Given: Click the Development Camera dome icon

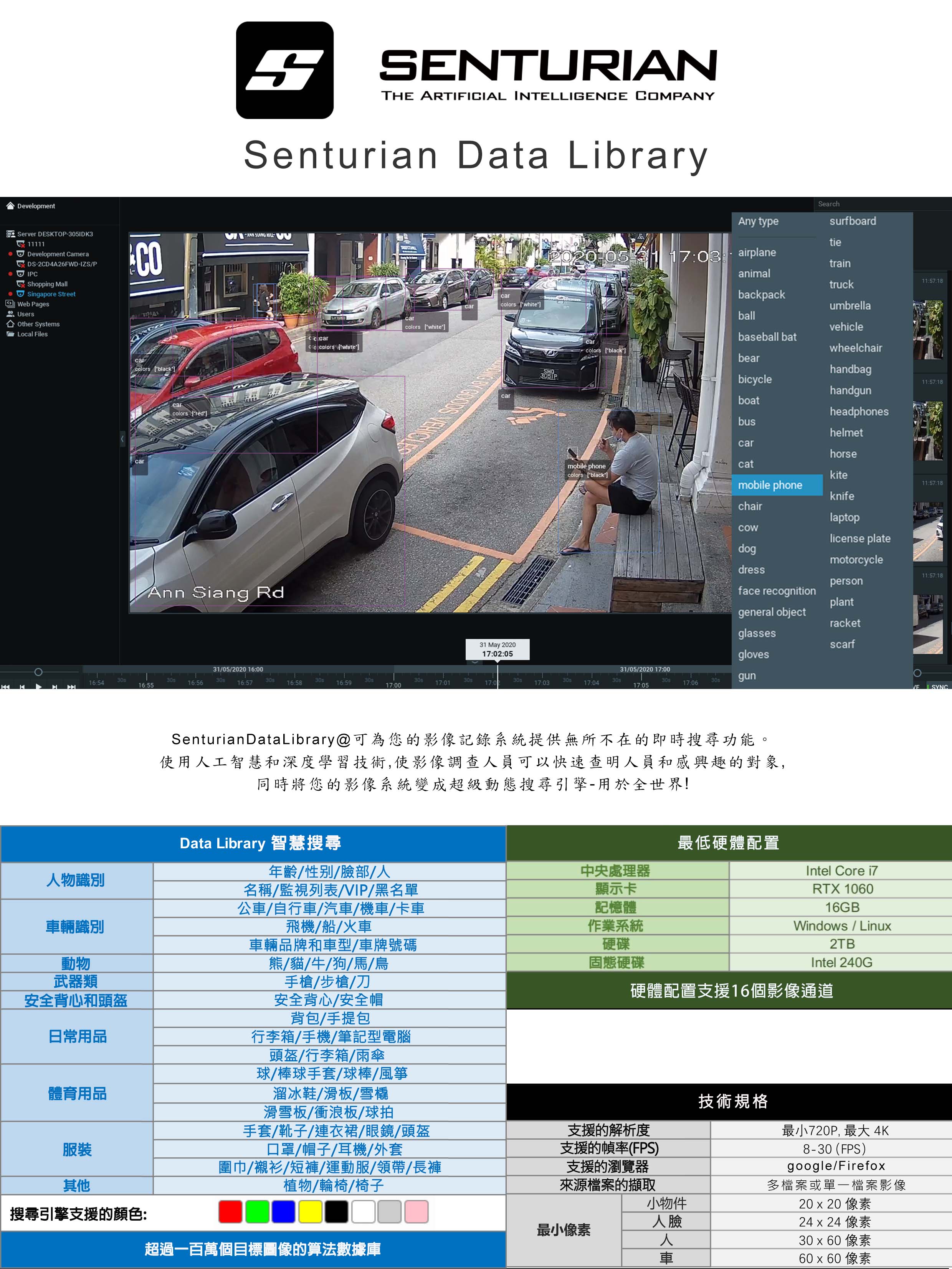Looking at the screenshot, I should point(21,254).
